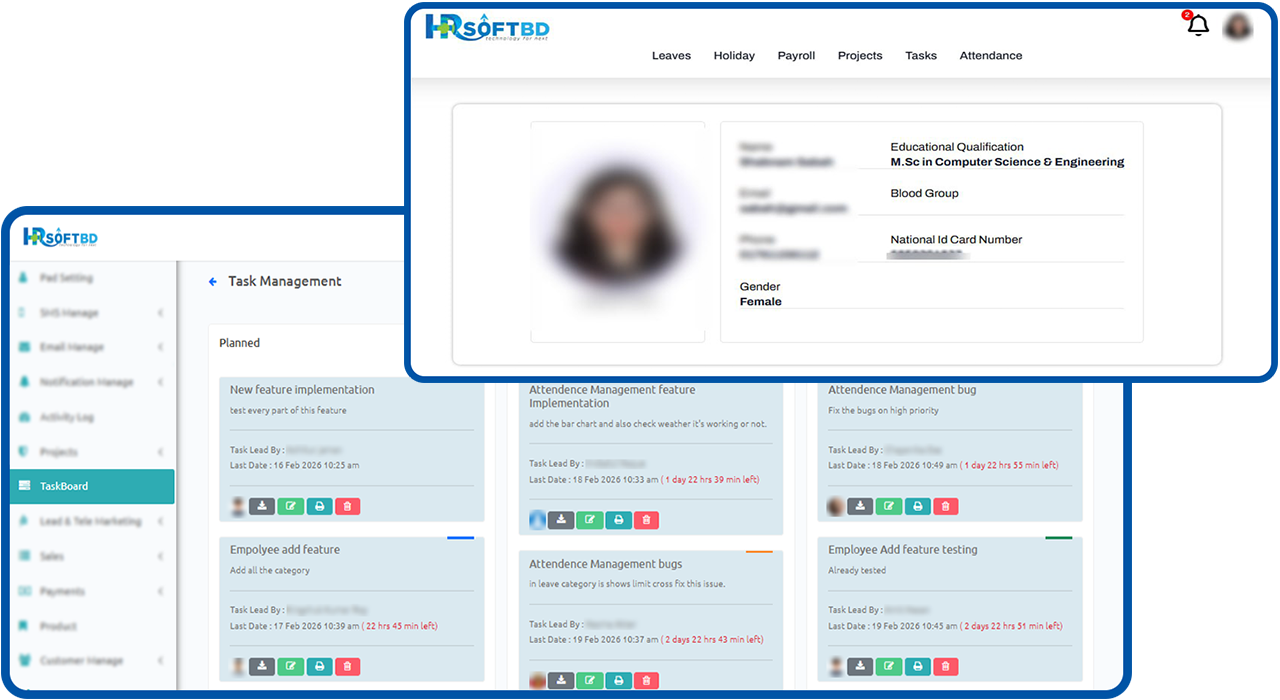Download the "New feature implementation" task
This screenshot has width=1280, height=700.
pyautogui.click(x=262, y=507)
